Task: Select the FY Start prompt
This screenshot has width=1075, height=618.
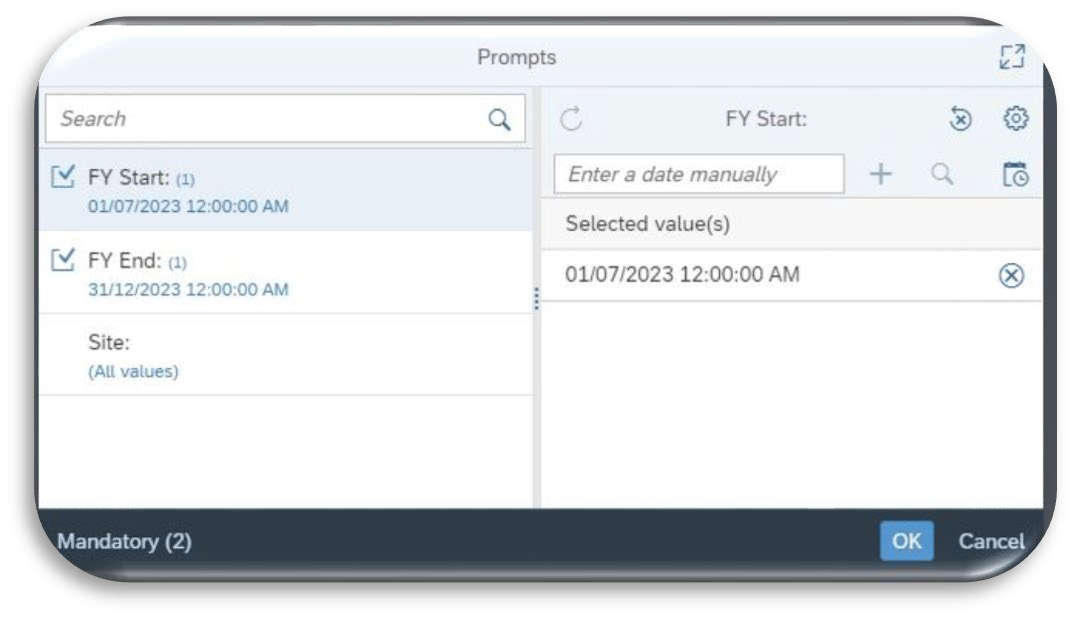Action: [x=286, y=190]
